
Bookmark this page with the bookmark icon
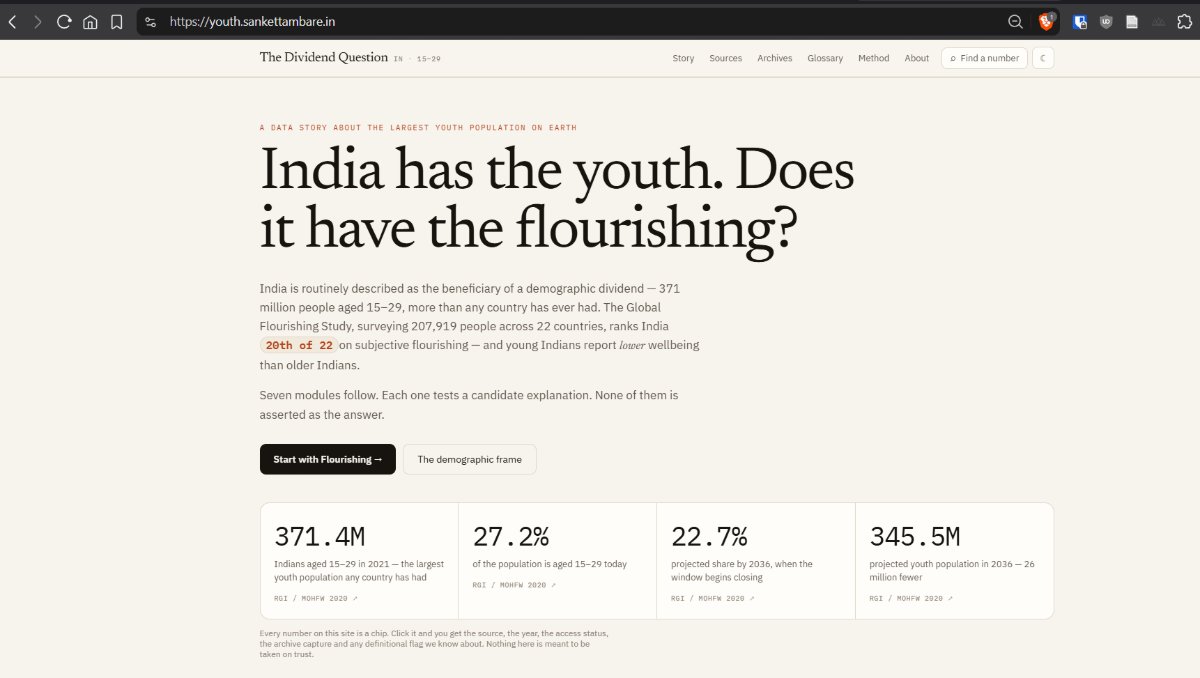(117, 21)
